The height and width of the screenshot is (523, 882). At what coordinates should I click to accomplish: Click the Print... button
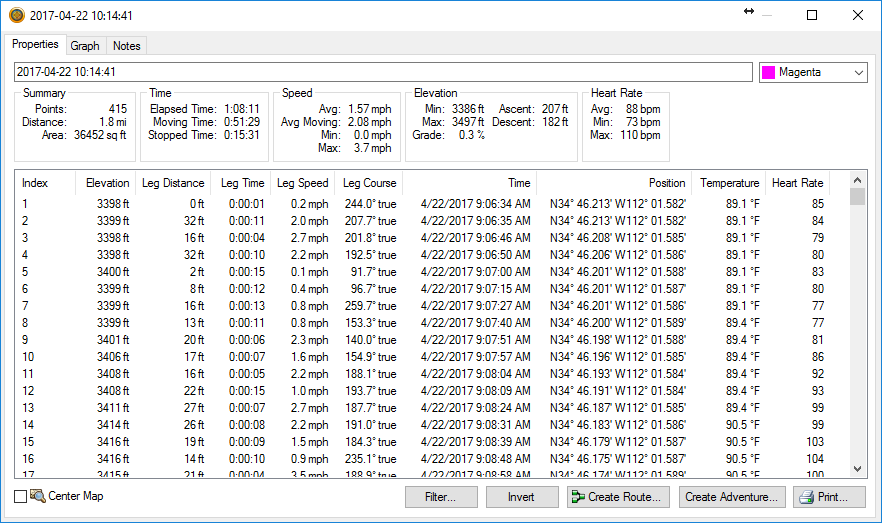[x=829, y=497]
